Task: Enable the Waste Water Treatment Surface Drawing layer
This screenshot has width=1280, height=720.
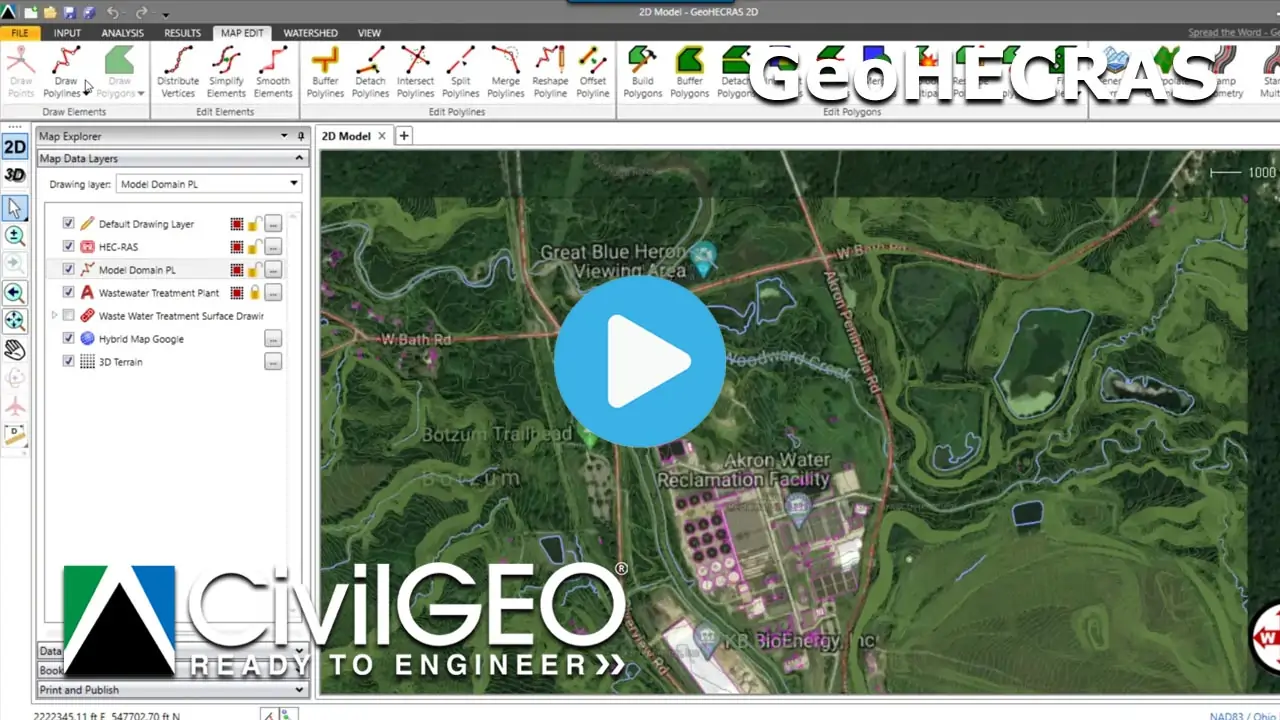Action: pyautogui.click(x=68, y=315)
